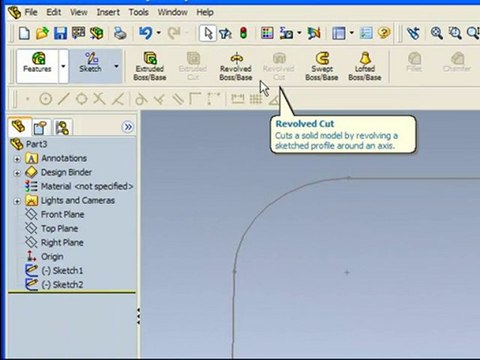Click the double-chevron panel expand button
This screenshot has height=360, width=480.
point(128,127)
